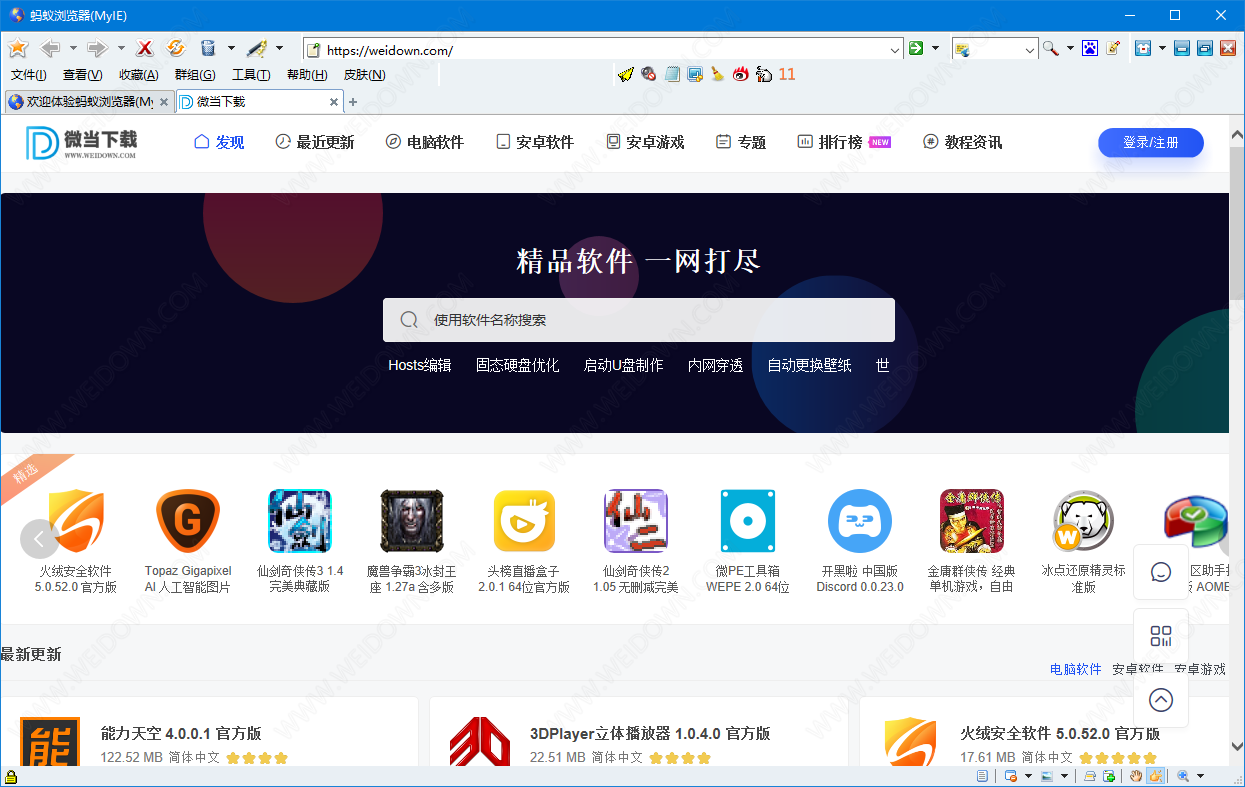The height and width of the screenshot is (787, 1245).
Task: Click the pen tools toolbar icon
Action: [x=256, y=48]
